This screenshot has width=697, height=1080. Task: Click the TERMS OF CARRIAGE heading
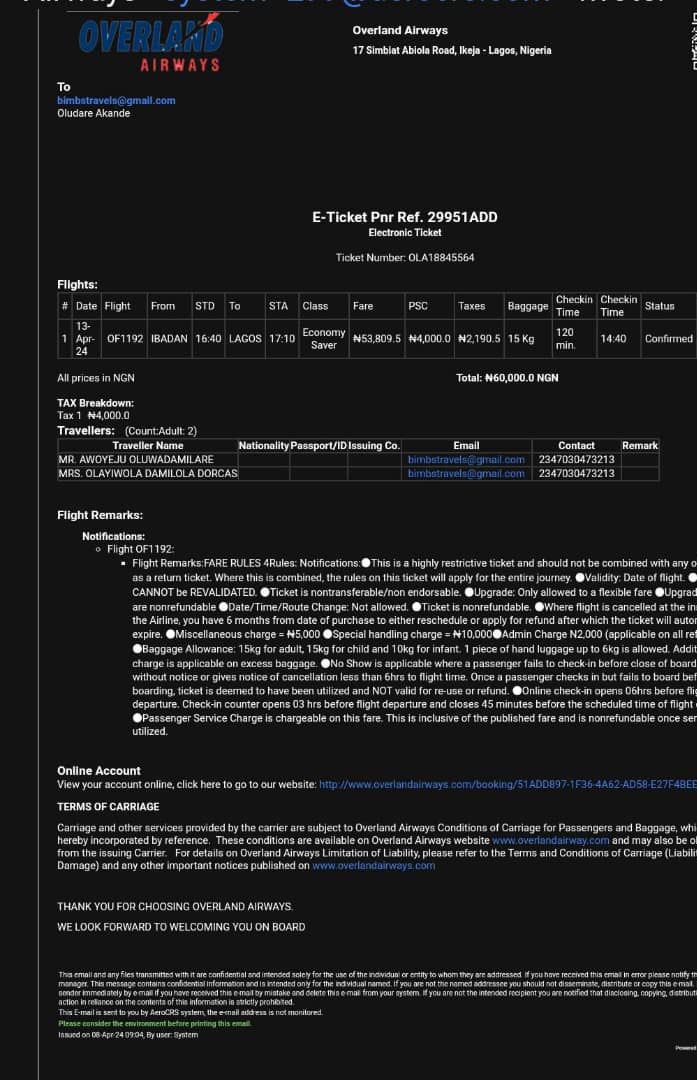[108, 807]
